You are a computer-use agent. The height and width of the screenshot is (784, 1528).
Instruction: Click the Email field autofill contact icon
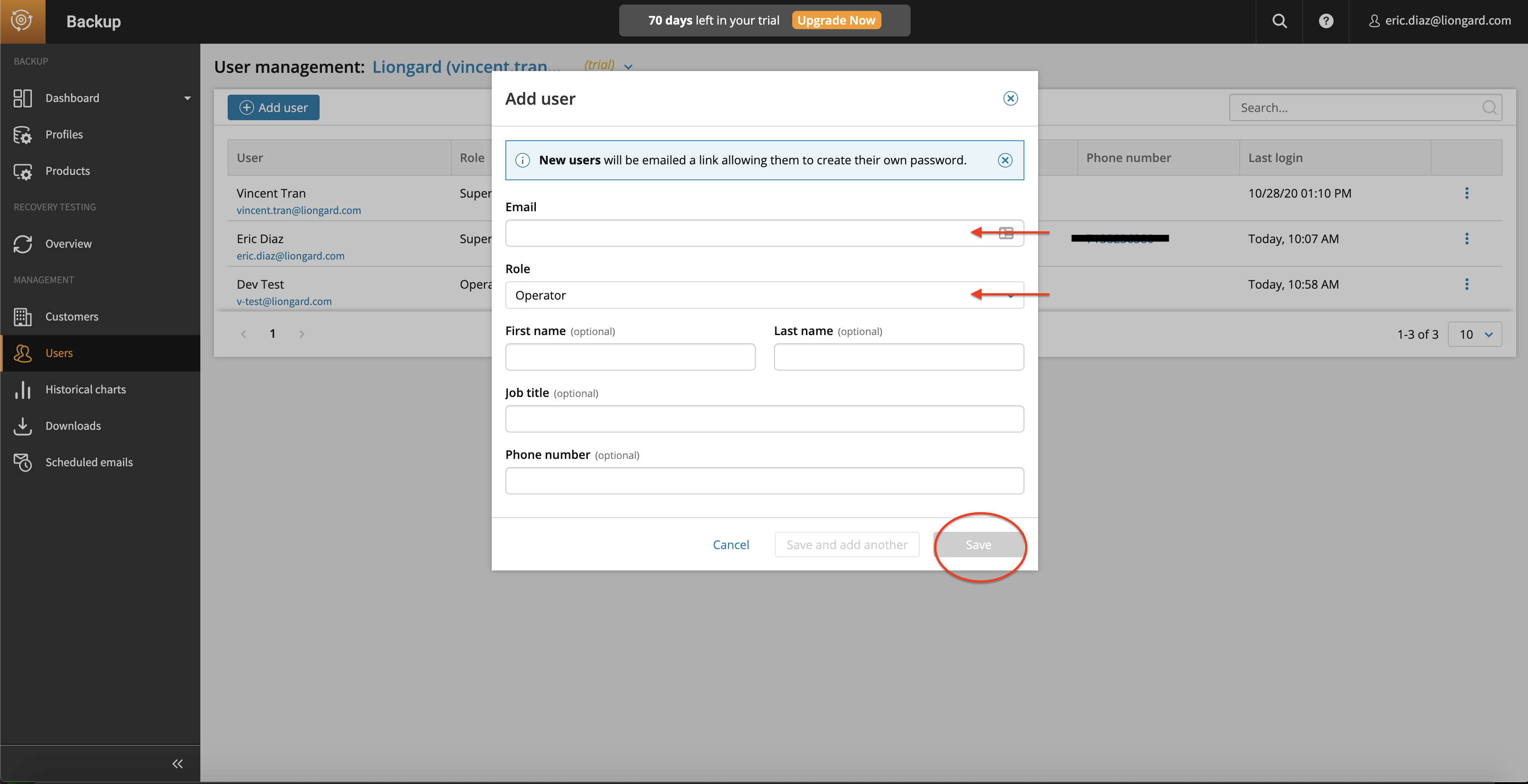pos(1006,233)
